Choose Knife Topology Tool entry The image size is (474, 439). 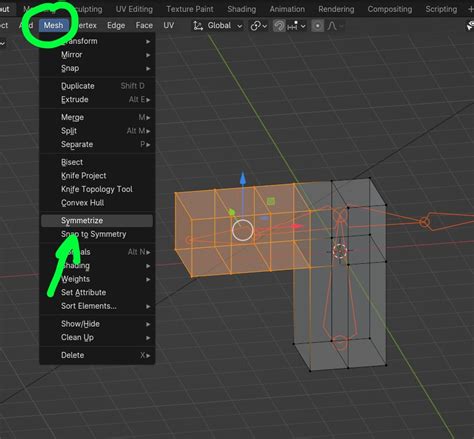coord(97,189)
